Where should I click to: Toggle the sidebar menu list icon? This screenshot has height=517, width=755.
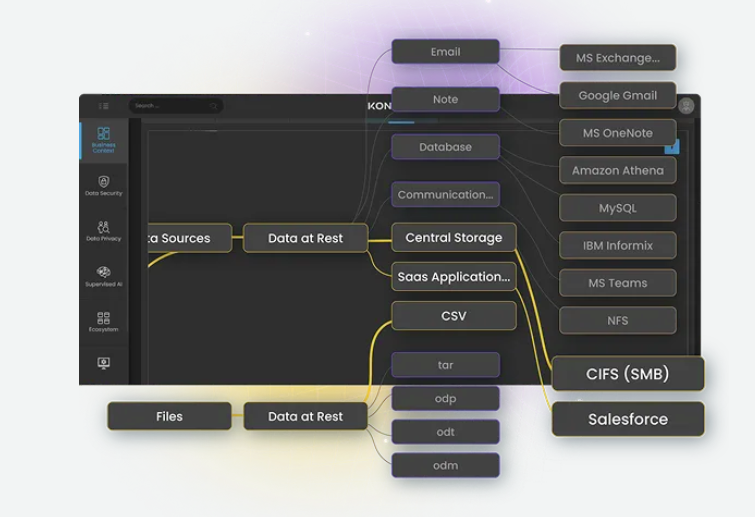click(103, 106)
